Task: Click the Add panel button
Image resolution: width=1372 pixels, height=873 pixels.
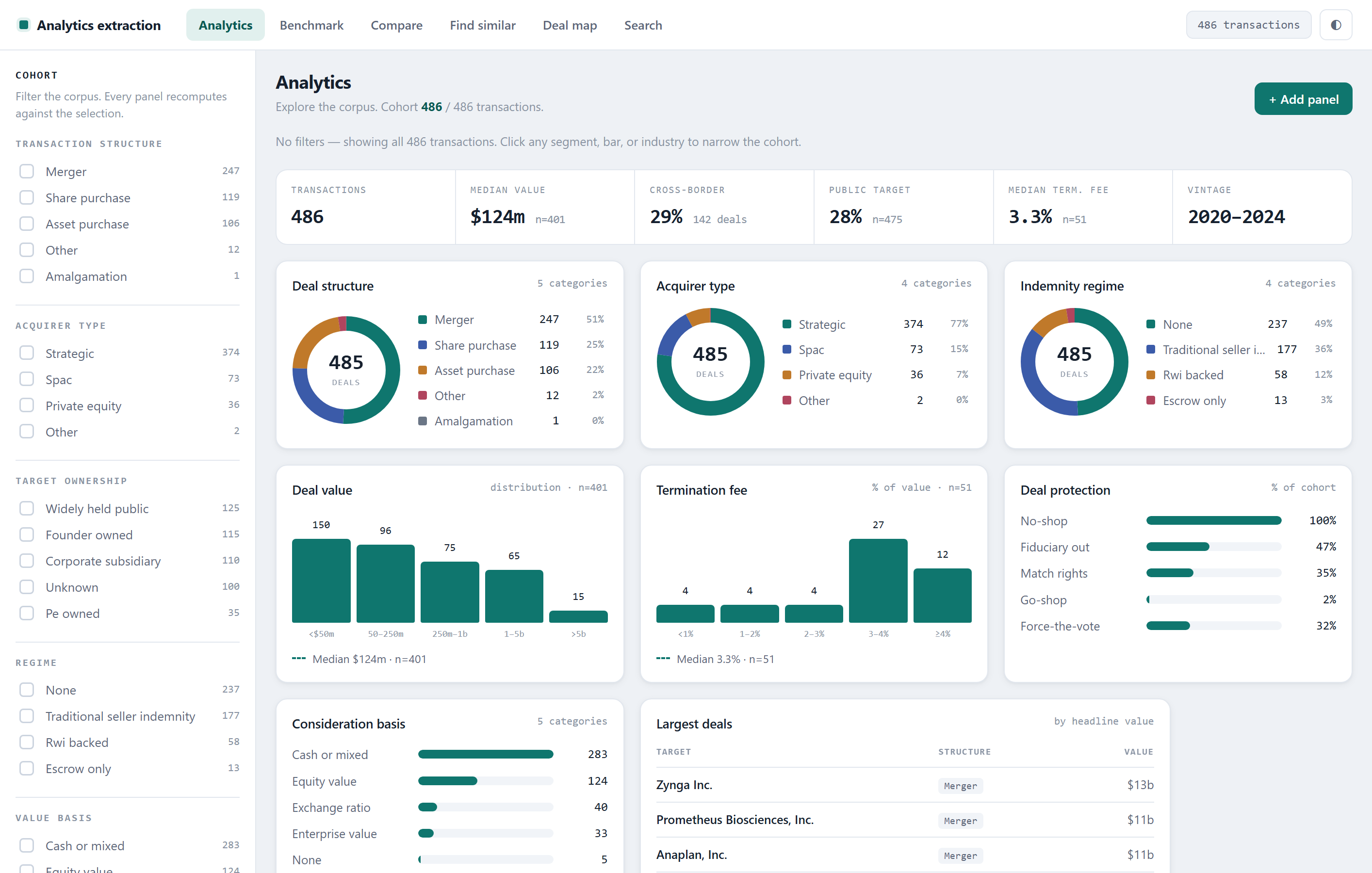Action: coord(1303,99)
